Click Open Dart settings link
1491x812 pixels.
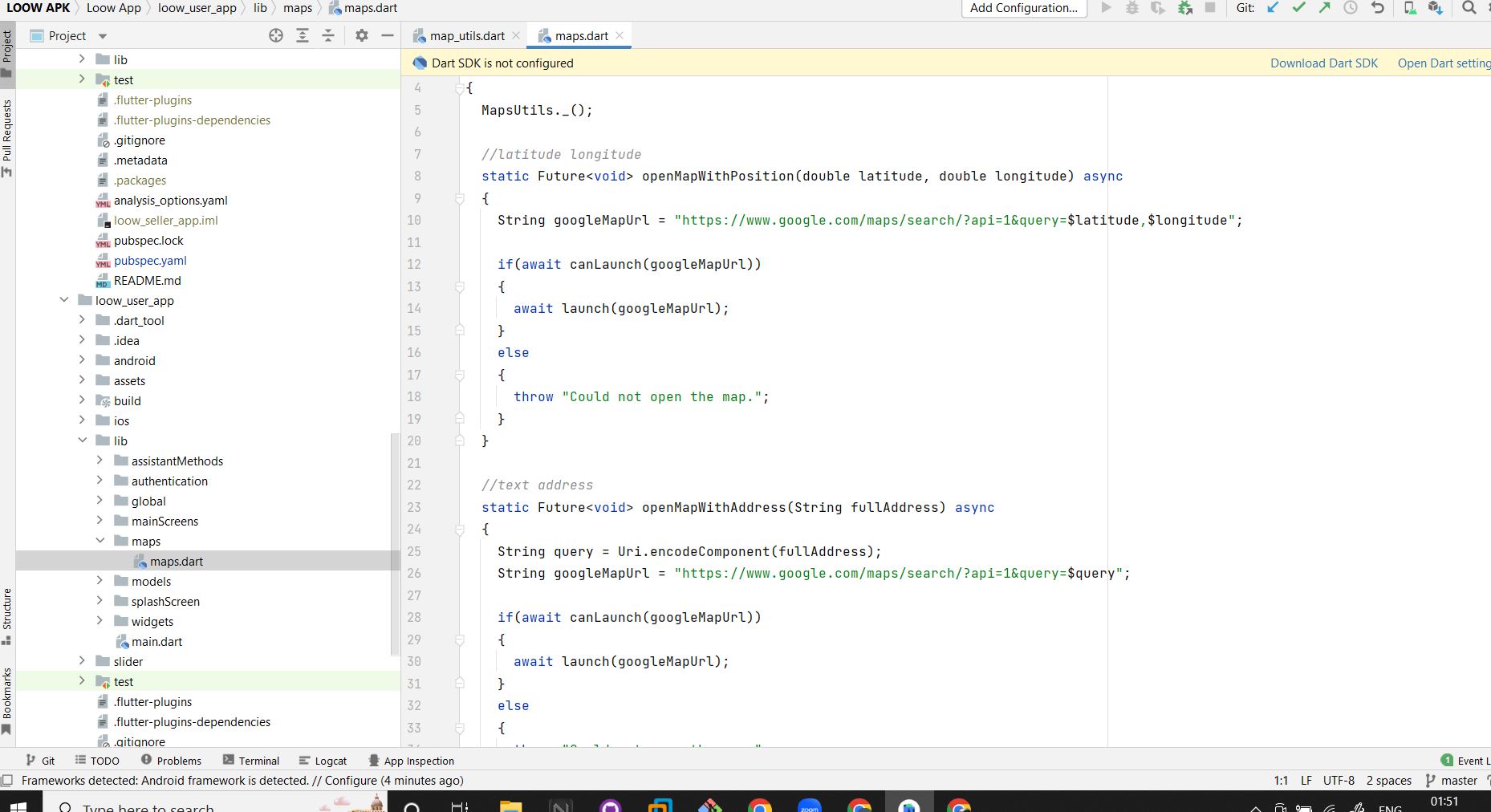(x=1444, y=63)
